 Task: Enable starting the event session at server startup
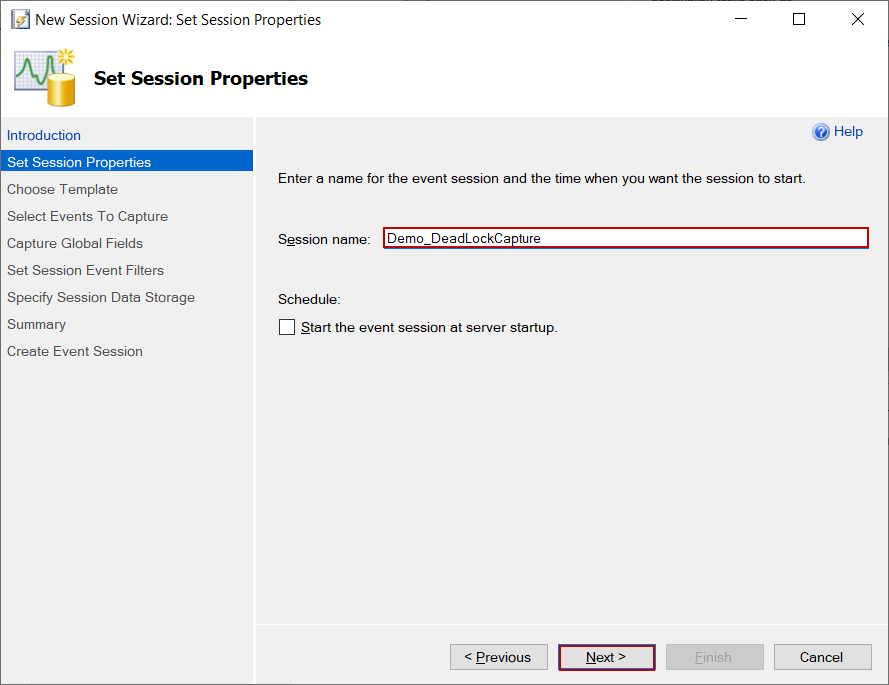pyautogui.click(x=287, y=327)
